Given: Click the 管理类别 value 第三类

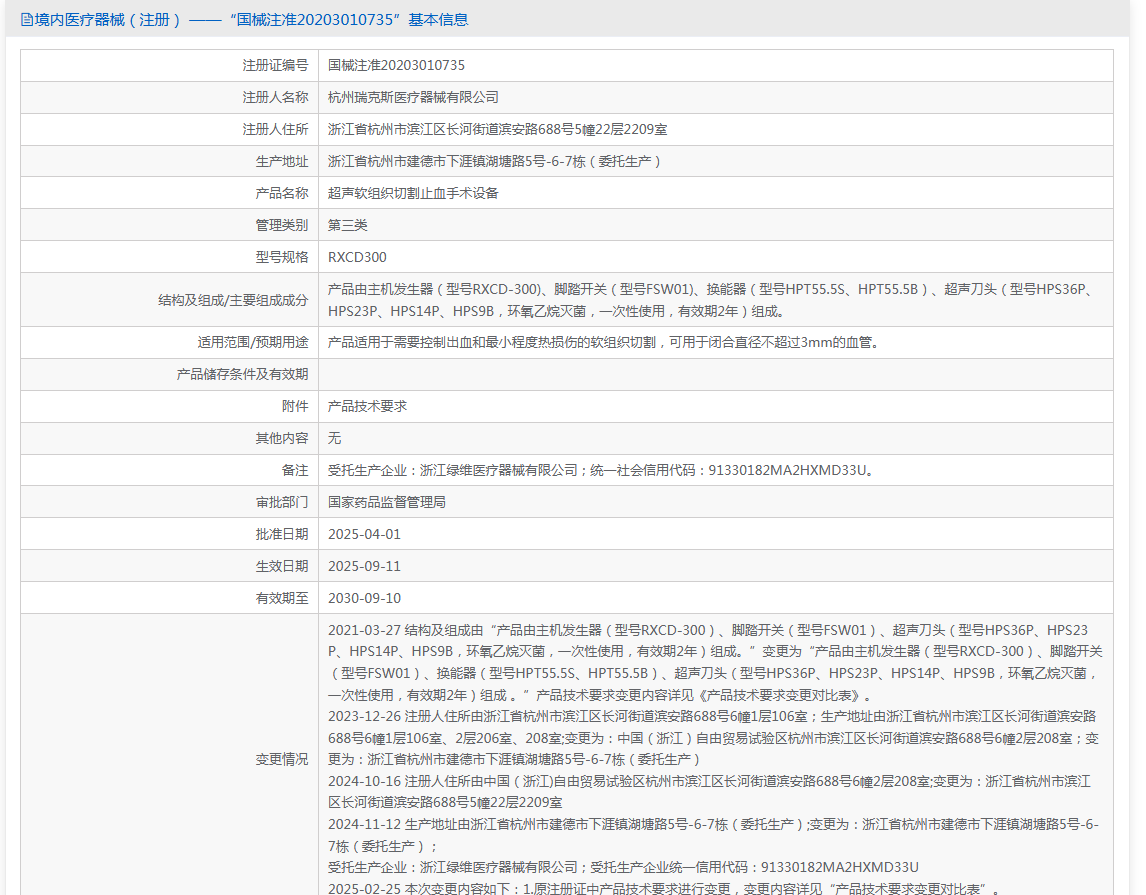Looking at the screenshot, I should [x=348, y=225].
